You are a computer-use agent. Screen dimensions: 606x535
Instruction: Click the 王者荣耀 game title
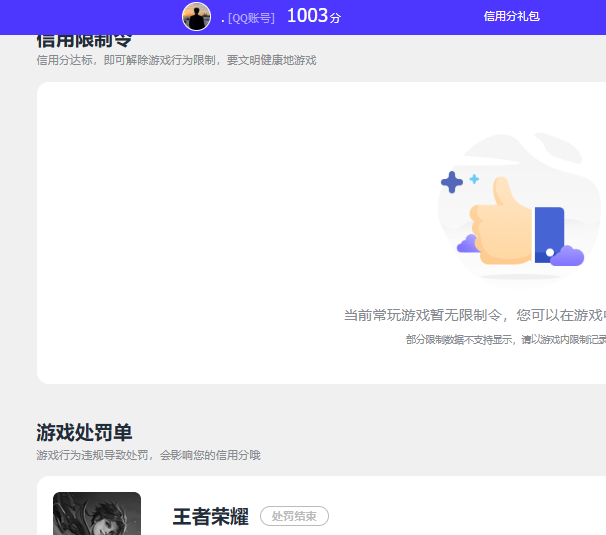coord(211,517)
